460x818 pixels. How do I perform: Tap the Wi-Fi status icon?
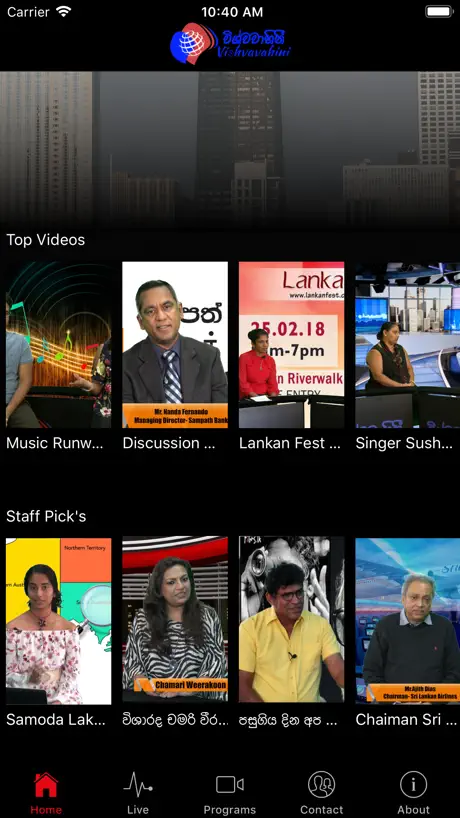click(x=64, y=11)
